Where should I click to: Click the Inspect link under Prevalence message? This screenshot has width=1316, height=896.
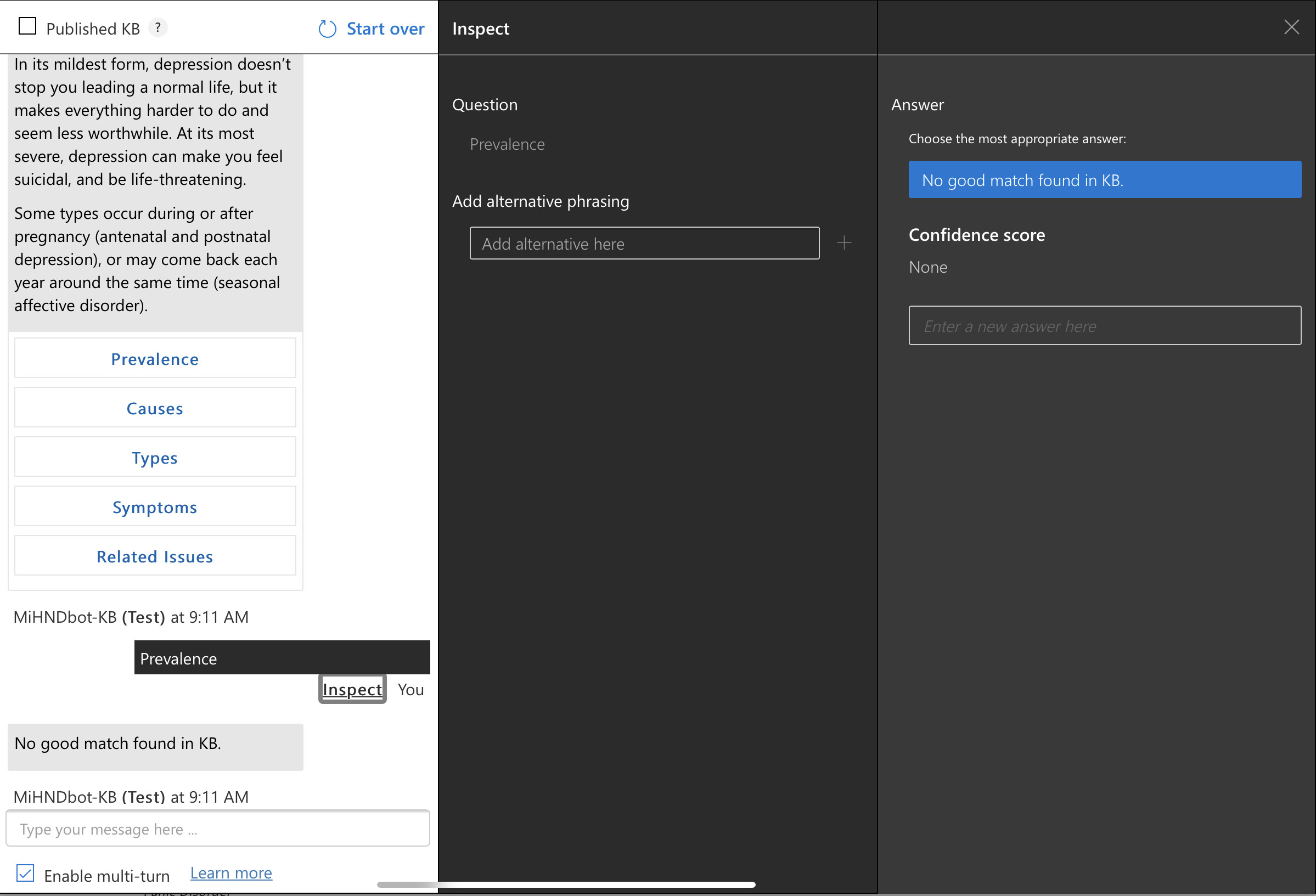352,689
